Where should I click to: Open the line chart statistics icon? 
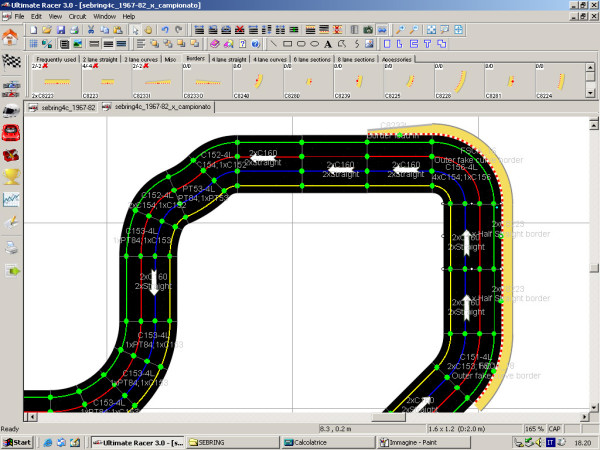click(x=12, y=199)
